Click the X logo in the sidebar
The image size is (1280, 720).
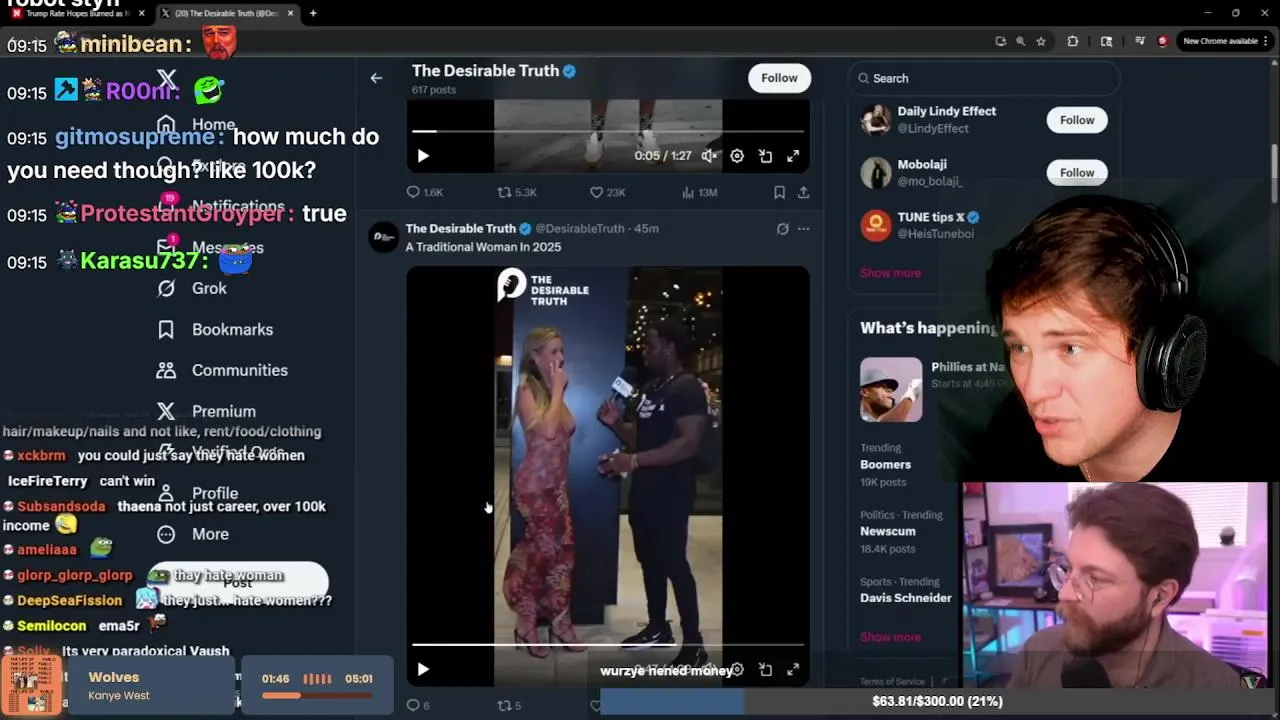pyautogui.click(x=167, y=80)
